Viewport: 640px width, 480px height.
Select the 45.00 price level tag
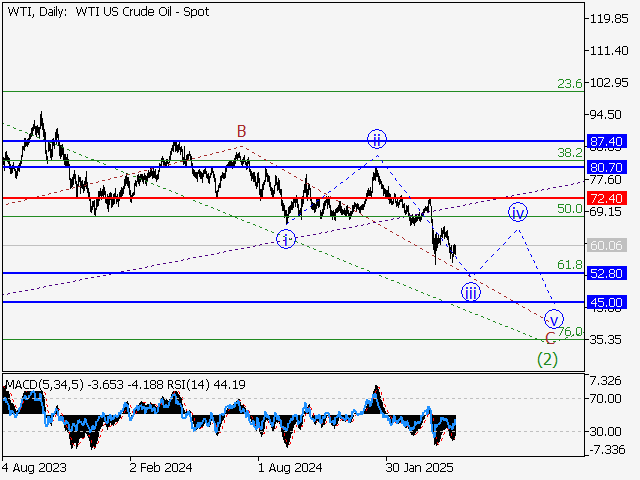pos(607,302)
